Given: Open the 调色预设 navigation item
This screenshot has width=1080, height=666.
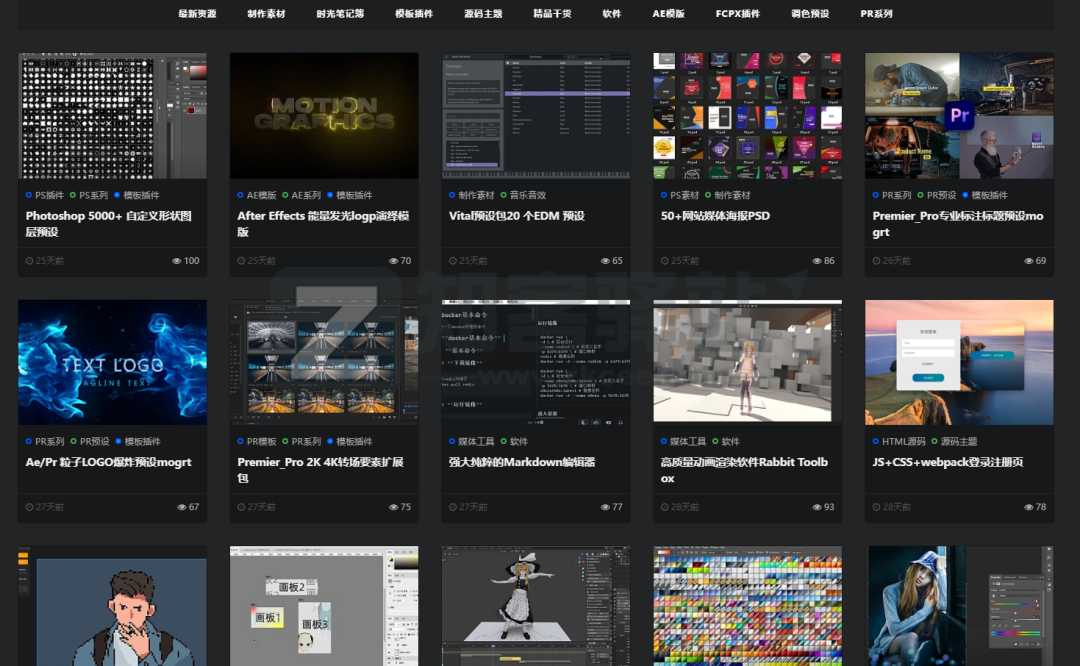Looking at the screenshot, I should tap(810, 14).
